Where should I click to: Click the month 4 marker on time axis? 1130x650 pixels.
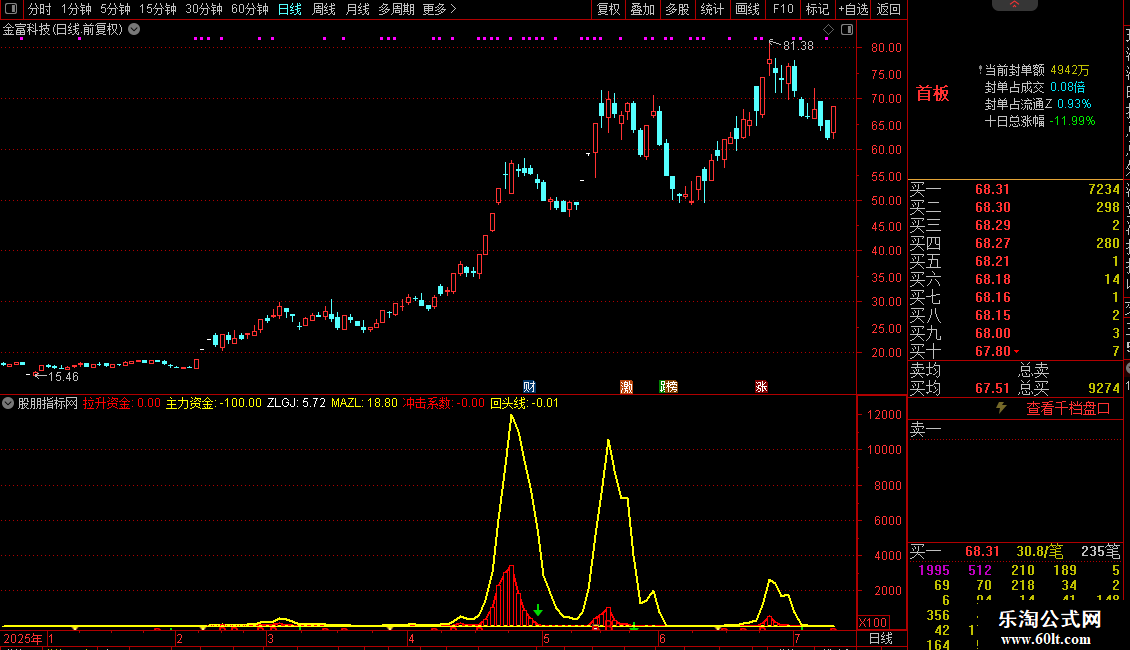coord(411,638)
